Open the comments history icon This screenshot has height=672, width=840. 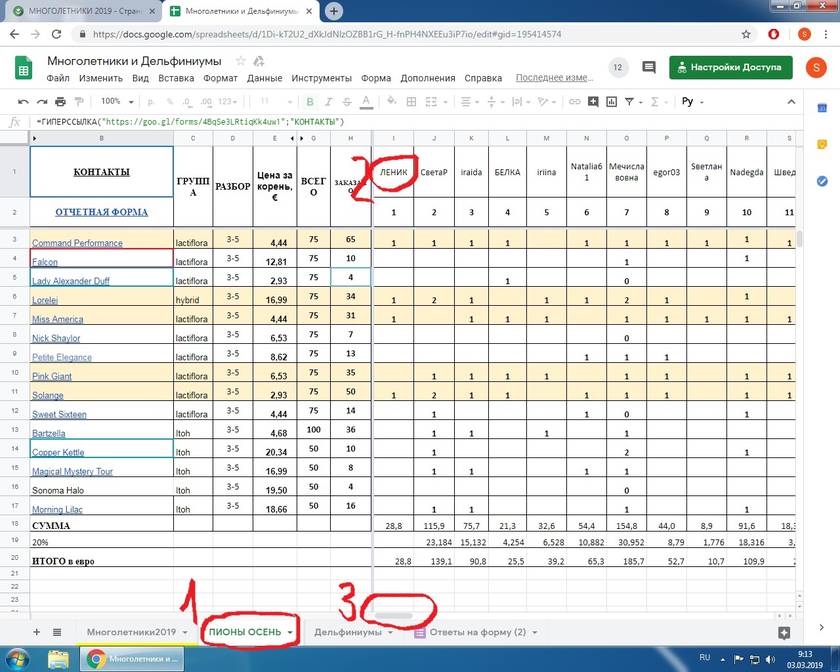(x=649, y=68)
